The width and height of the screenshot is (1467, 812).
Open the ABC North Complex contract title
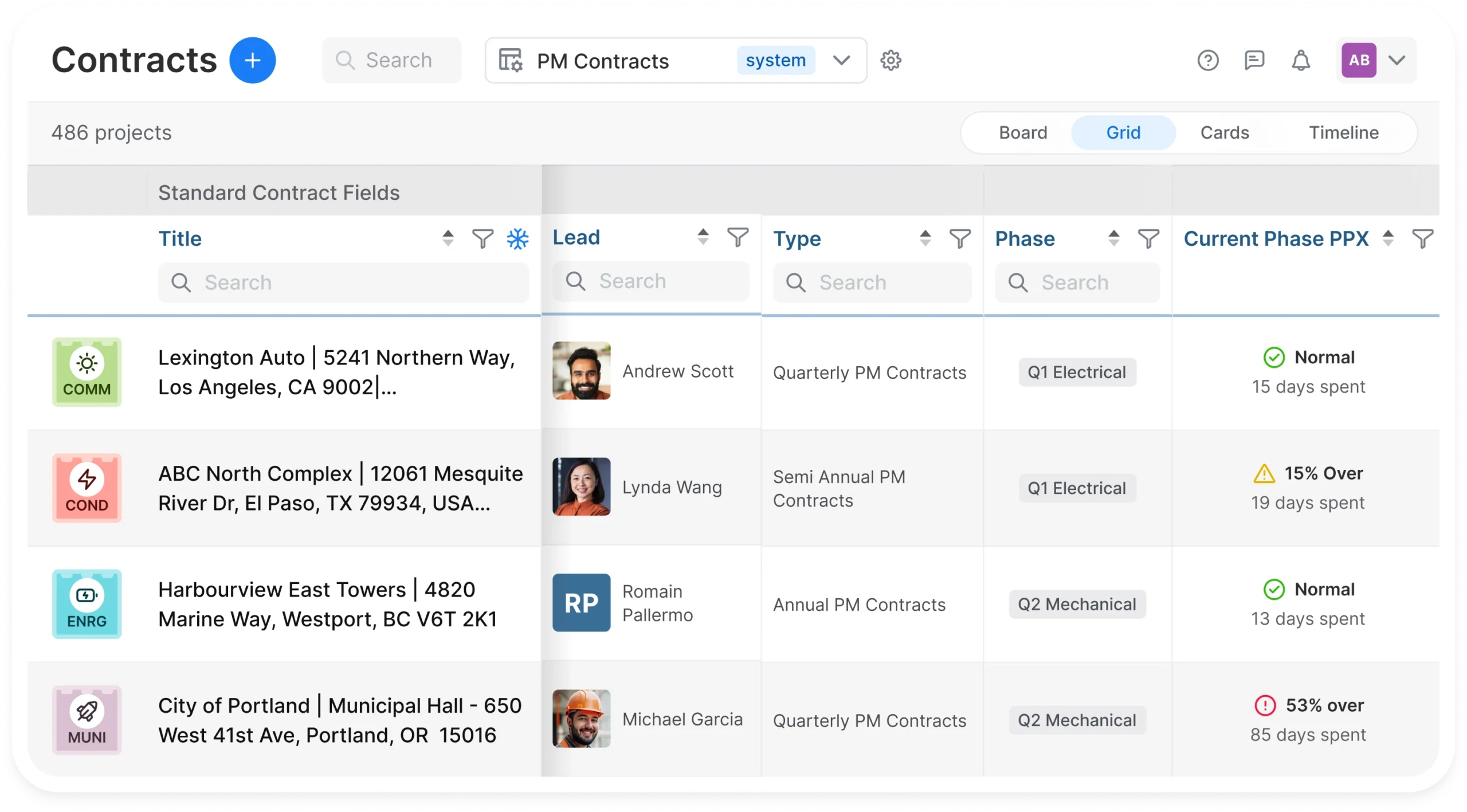[x=340, y=488]
